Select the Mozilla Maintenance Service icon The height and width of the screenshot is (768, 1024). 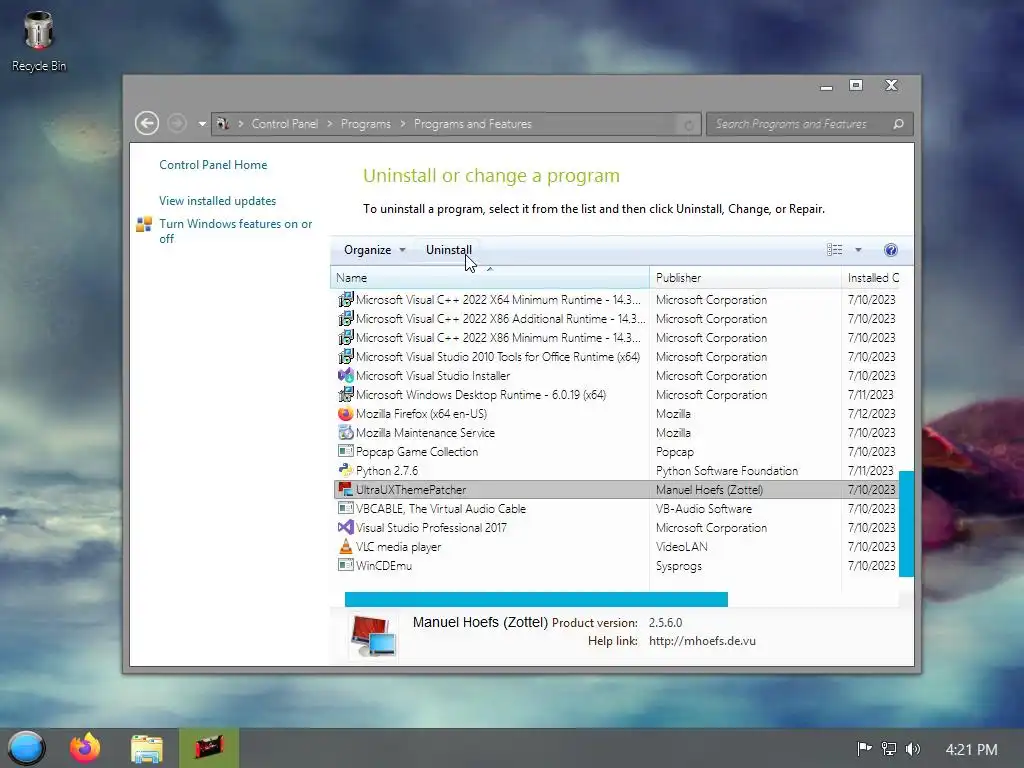click(345, 432)
